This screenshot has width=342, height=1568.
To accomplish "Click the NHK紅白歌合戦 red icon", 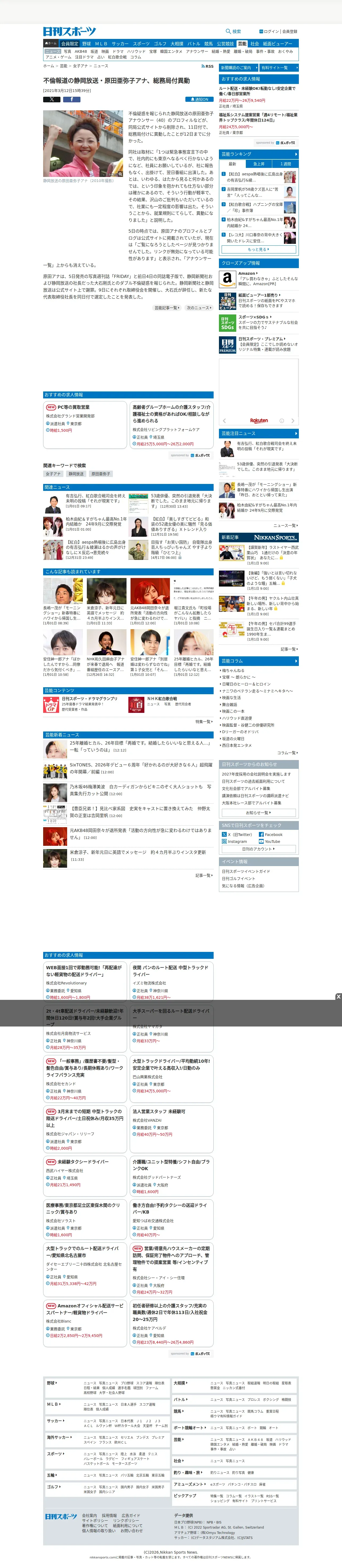I will point(136,705).
